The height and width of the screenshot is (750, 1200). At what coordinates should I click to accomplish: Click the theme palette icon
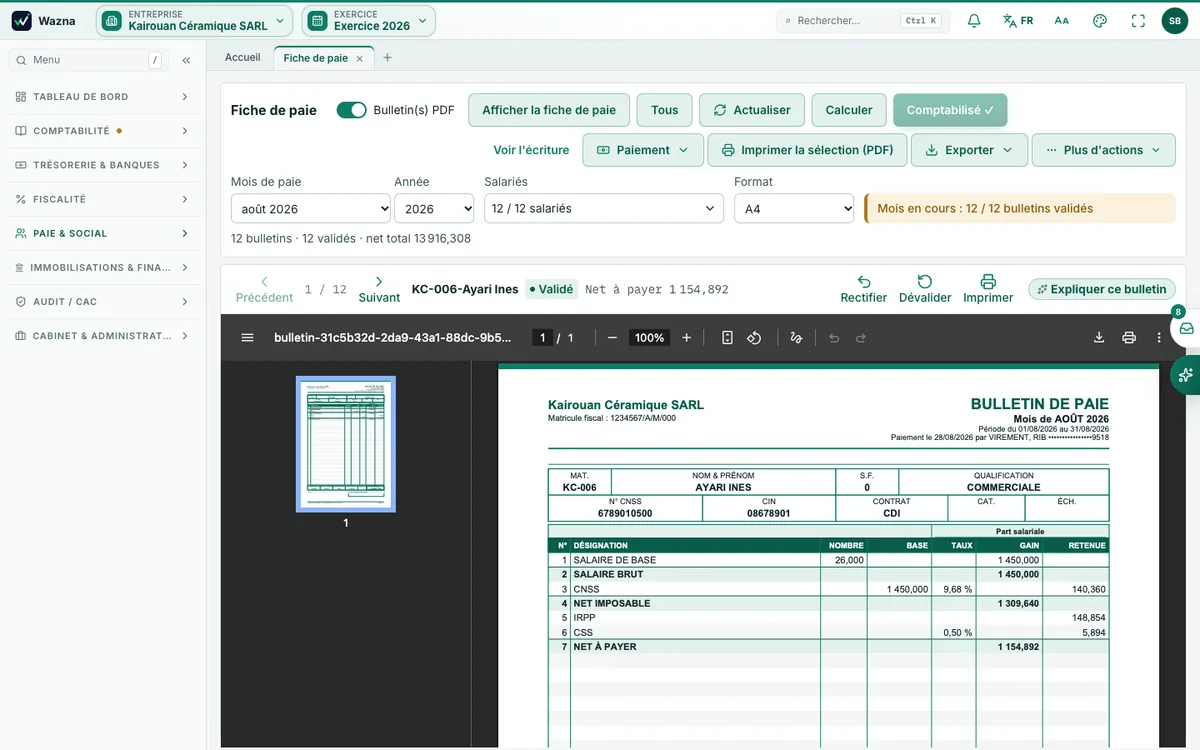1100,21
